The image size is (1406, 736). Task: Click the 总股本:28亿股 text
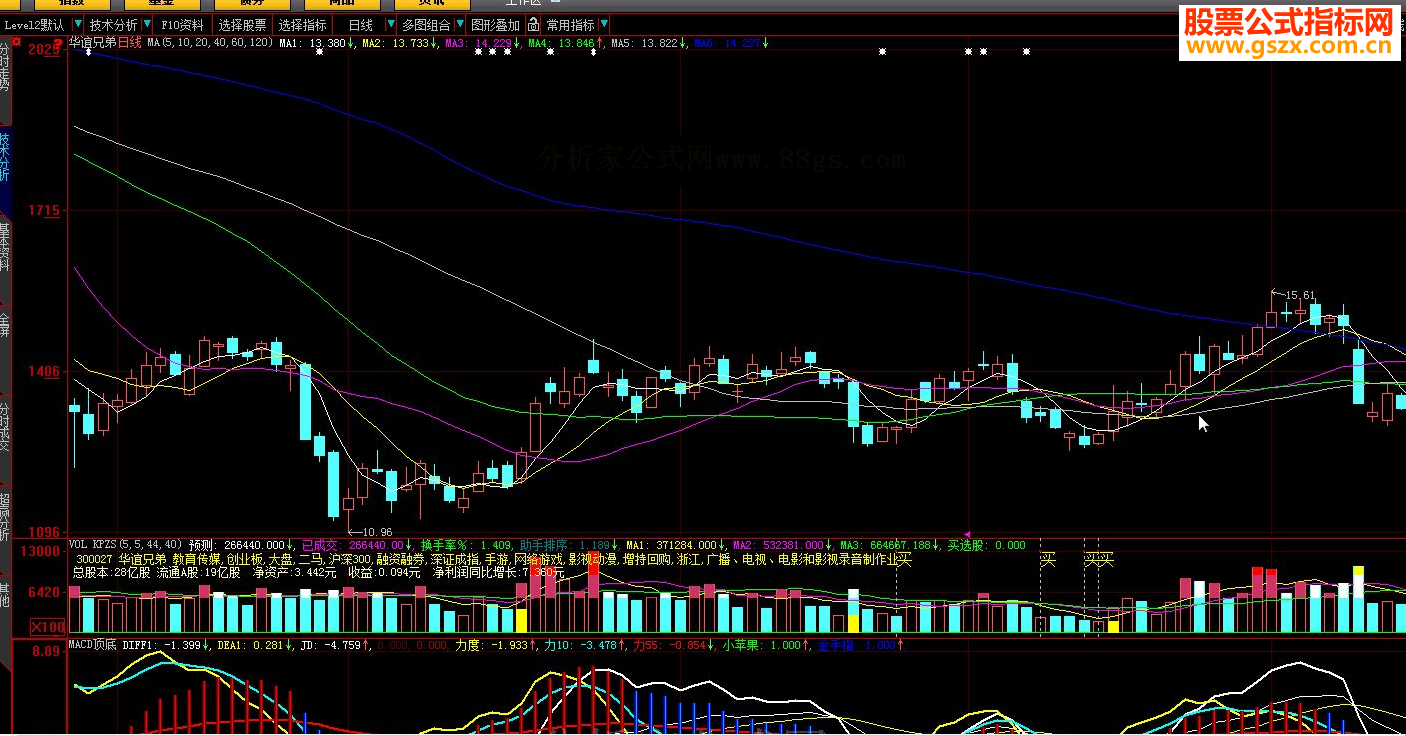pyautogui.click(x=111, y=573)
